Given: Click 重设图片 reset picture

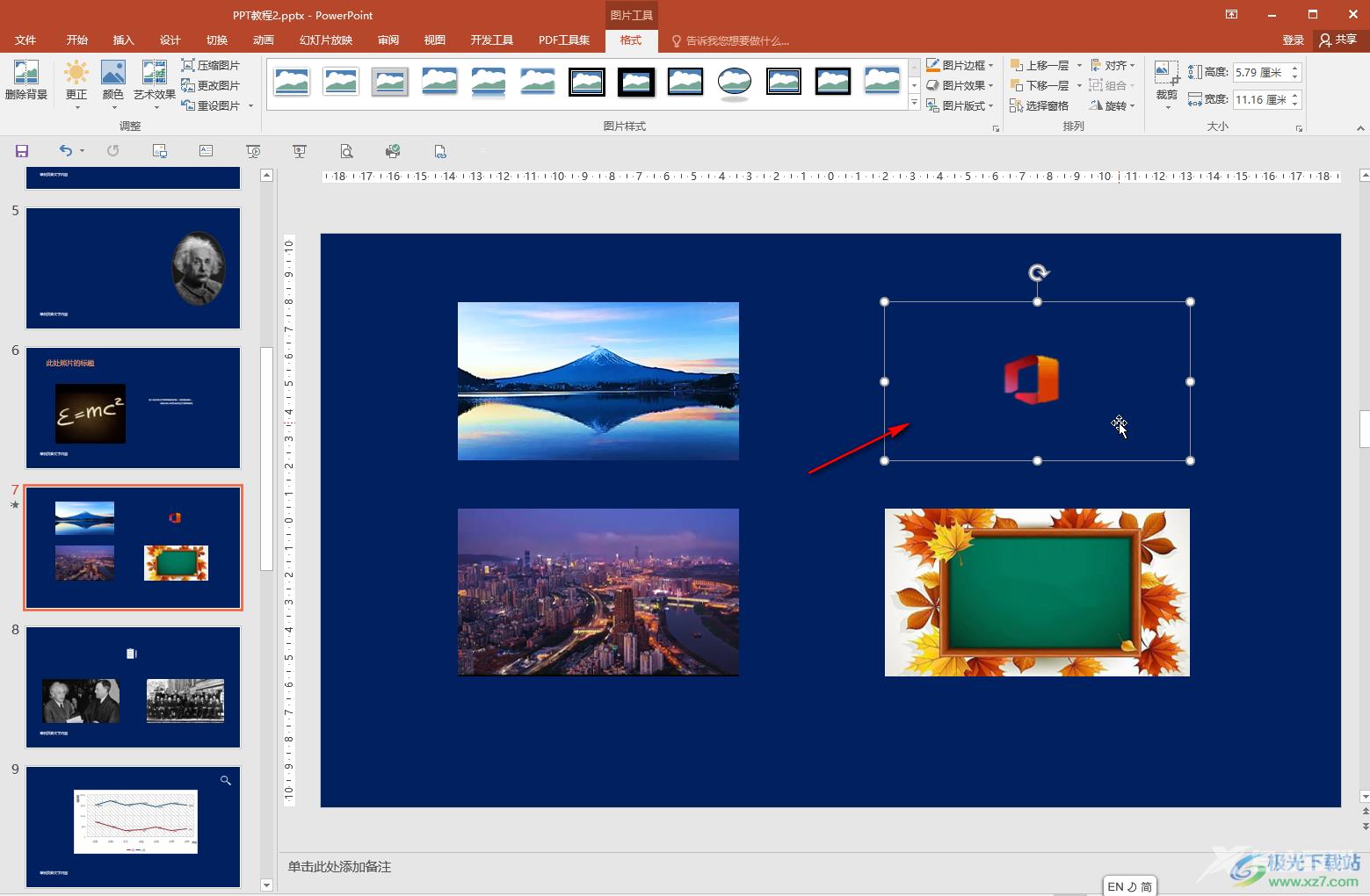Looking at the screenshot, I should coord(211,105).
